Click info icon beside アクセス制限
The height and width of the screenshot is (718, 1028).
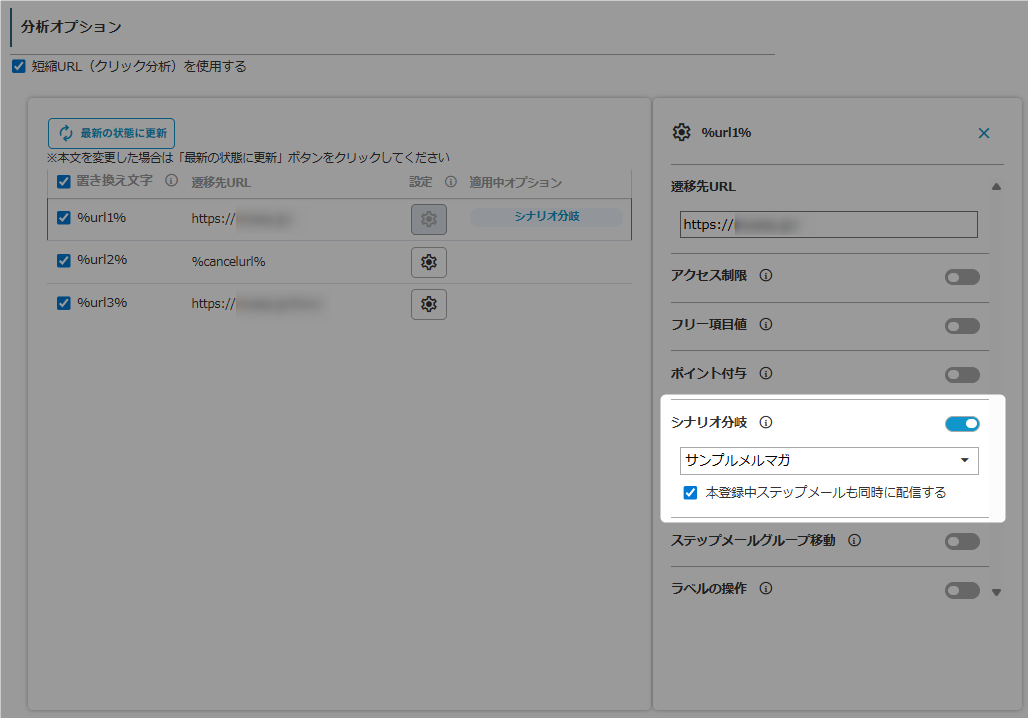click(x=766, y=275)
